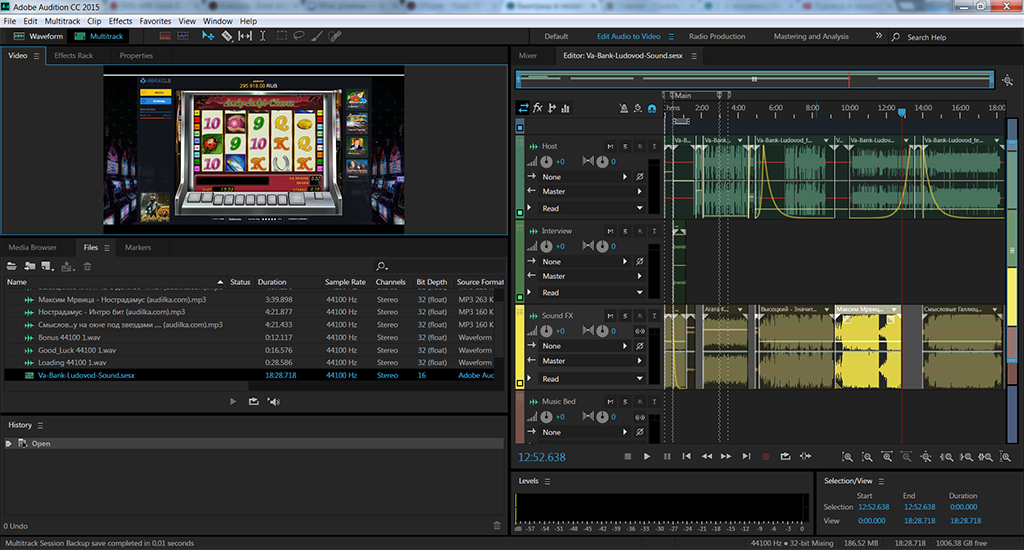Solo the Host track

625,146
